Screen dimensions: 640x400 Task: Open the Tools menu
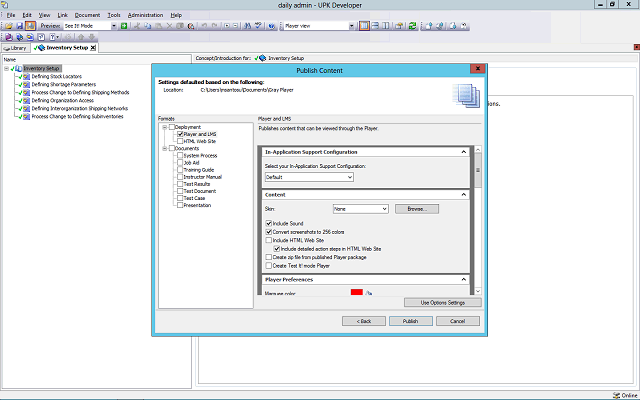(114, 15)
